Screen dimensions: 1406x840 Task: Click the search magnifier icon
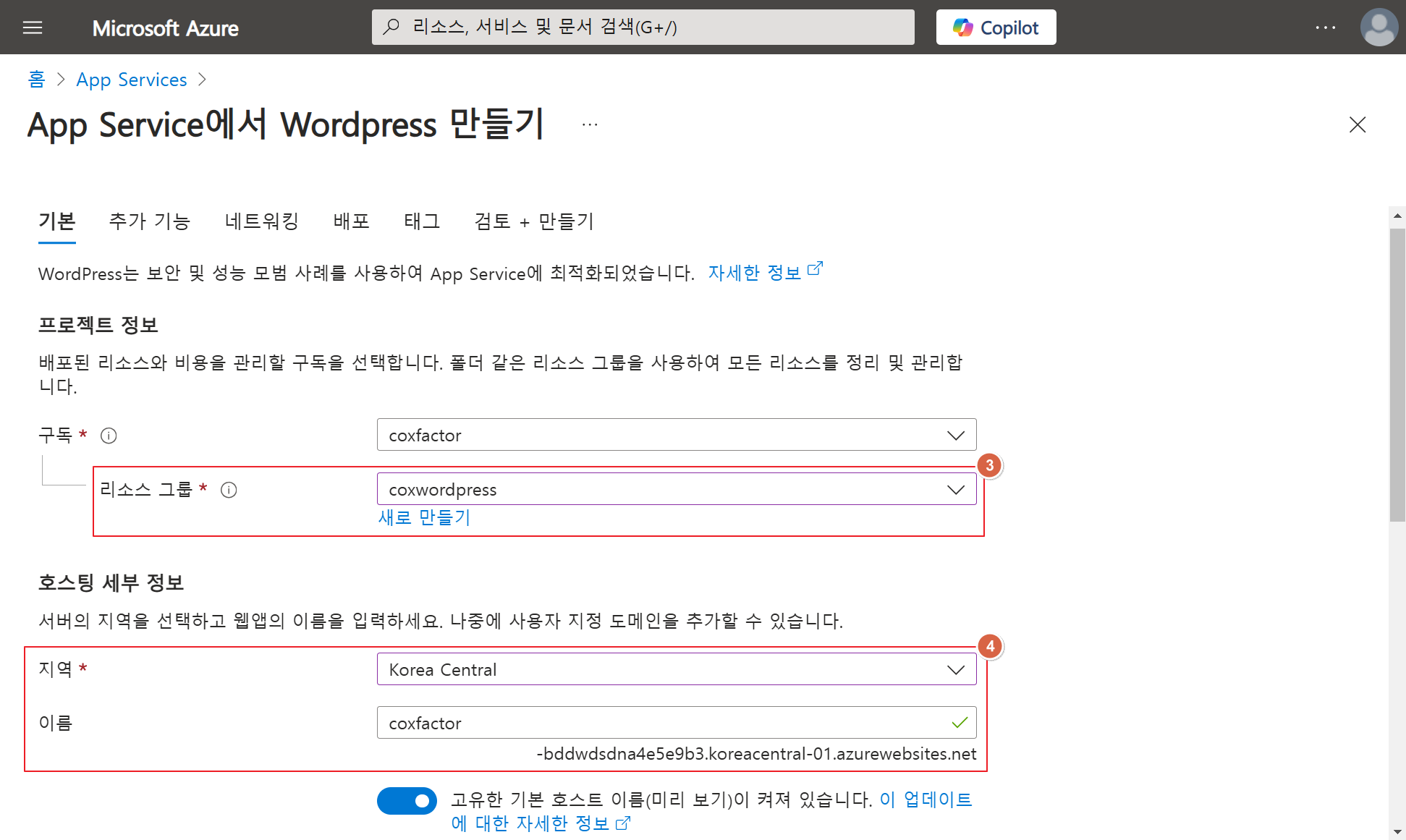click(x=391, y=27)
